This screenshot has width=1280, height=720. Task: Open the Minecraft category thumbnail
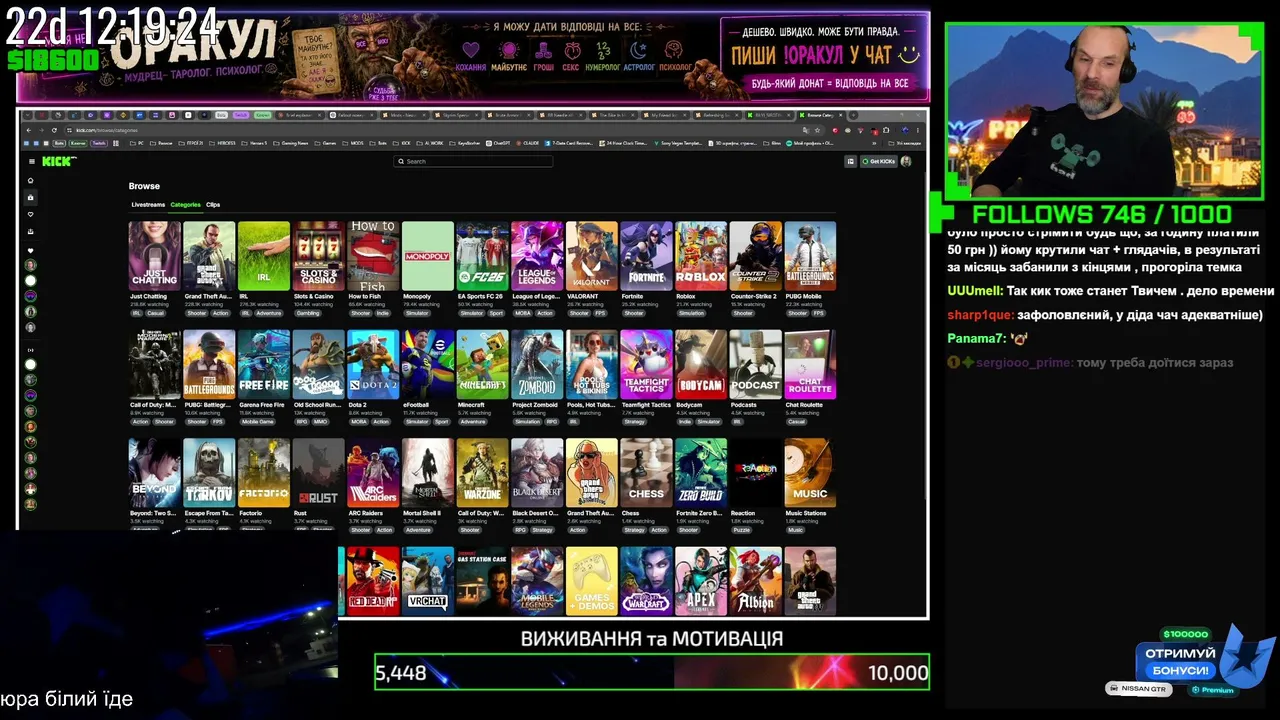click(482, 365)
